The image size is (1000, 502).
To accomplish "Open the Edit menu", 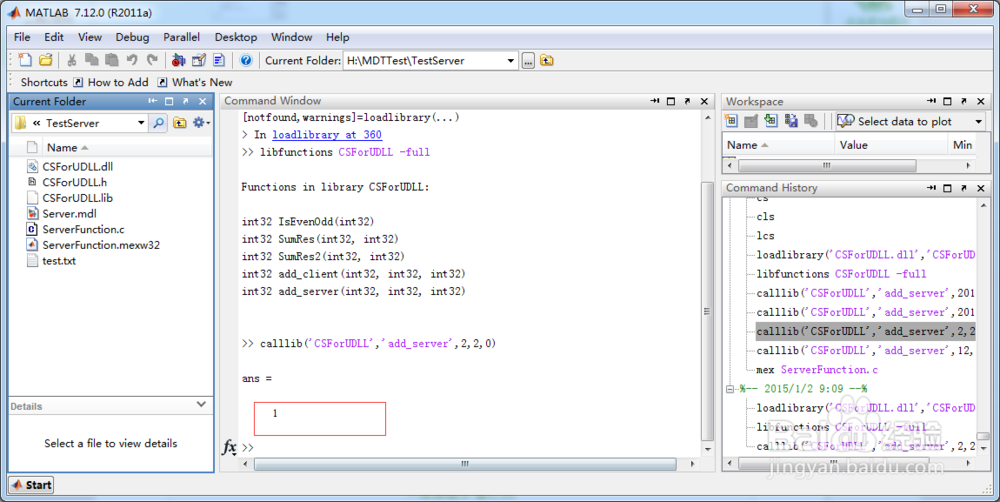I will (x=54, y=37).
